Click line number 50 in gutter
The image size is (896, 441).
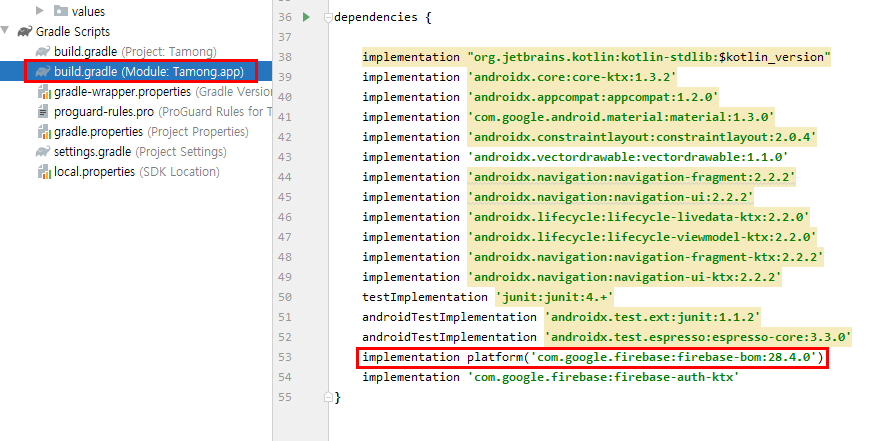pos(285,298)
